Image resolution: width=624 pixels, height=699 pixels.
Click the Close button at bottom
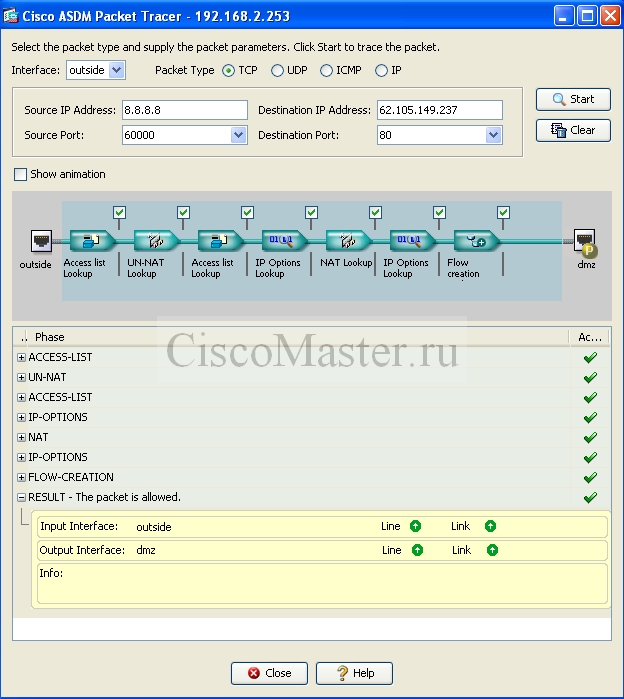tap(269, 673)
